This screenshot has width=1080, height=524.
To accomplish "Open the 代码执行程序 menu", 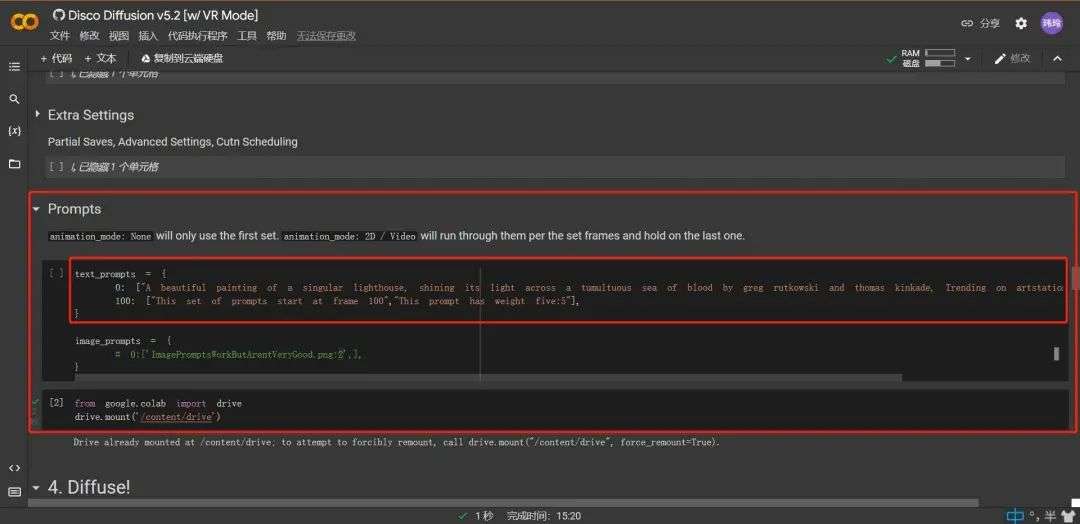I will pyautogui.click(x=197, y=36).
